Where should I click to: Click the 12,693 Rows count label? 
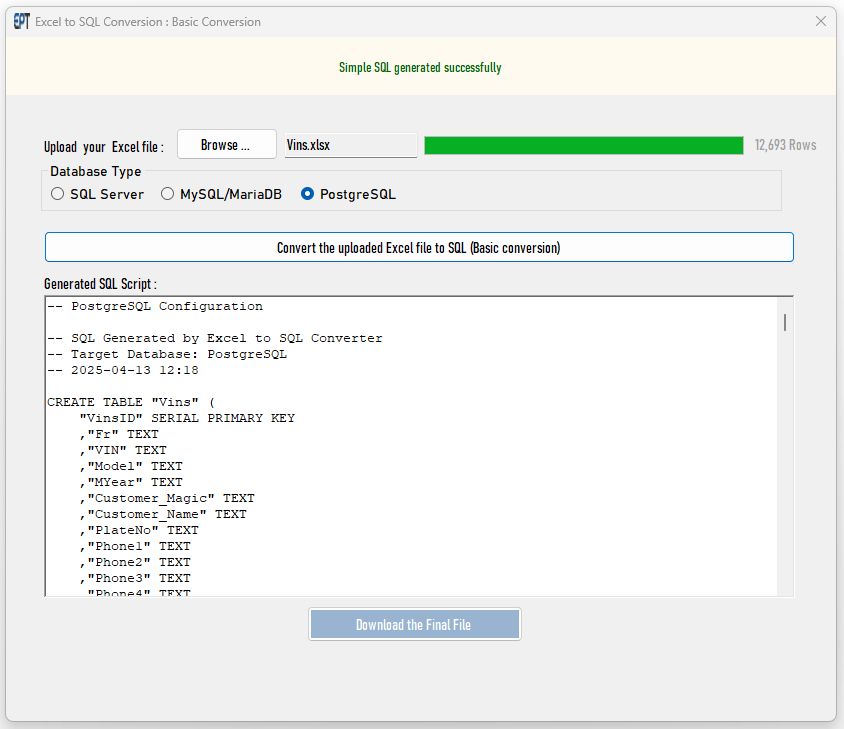pos(785,145)
